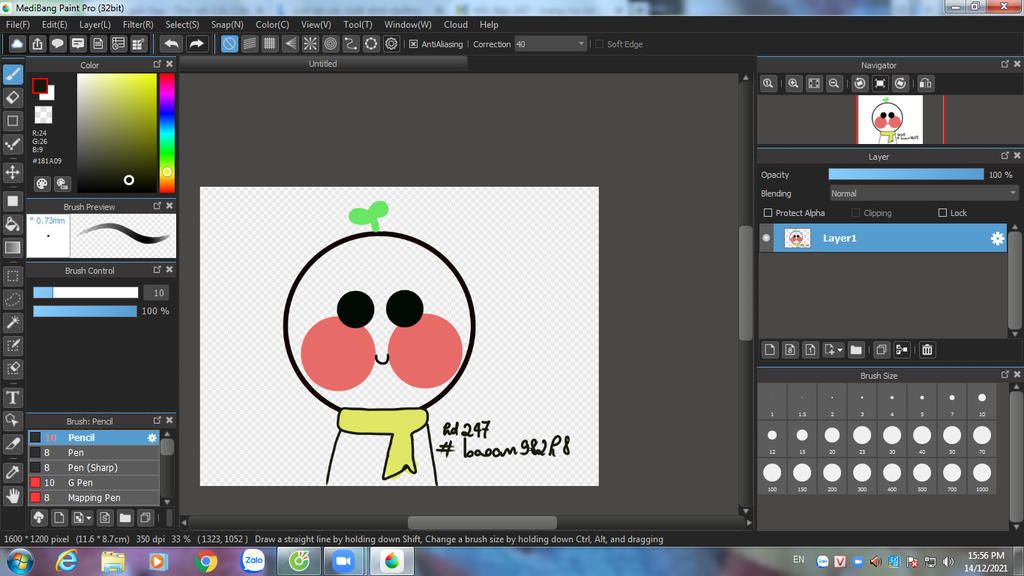1024x576 pixels.
Task: Create a new layer in Layer panel
Action: click(x=770, y=350)
